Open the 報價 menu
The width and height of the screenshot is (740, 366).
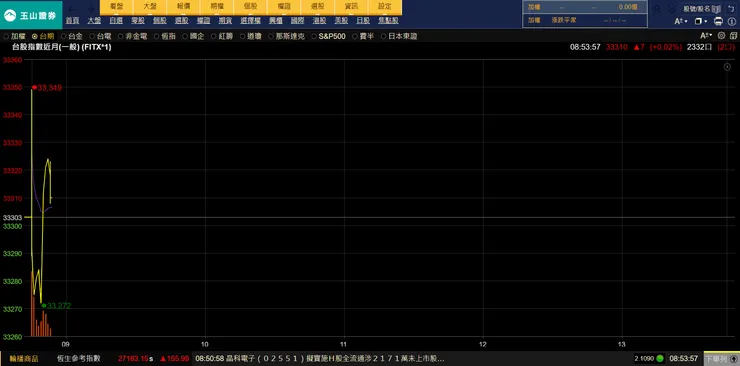(x=184, y=7)
